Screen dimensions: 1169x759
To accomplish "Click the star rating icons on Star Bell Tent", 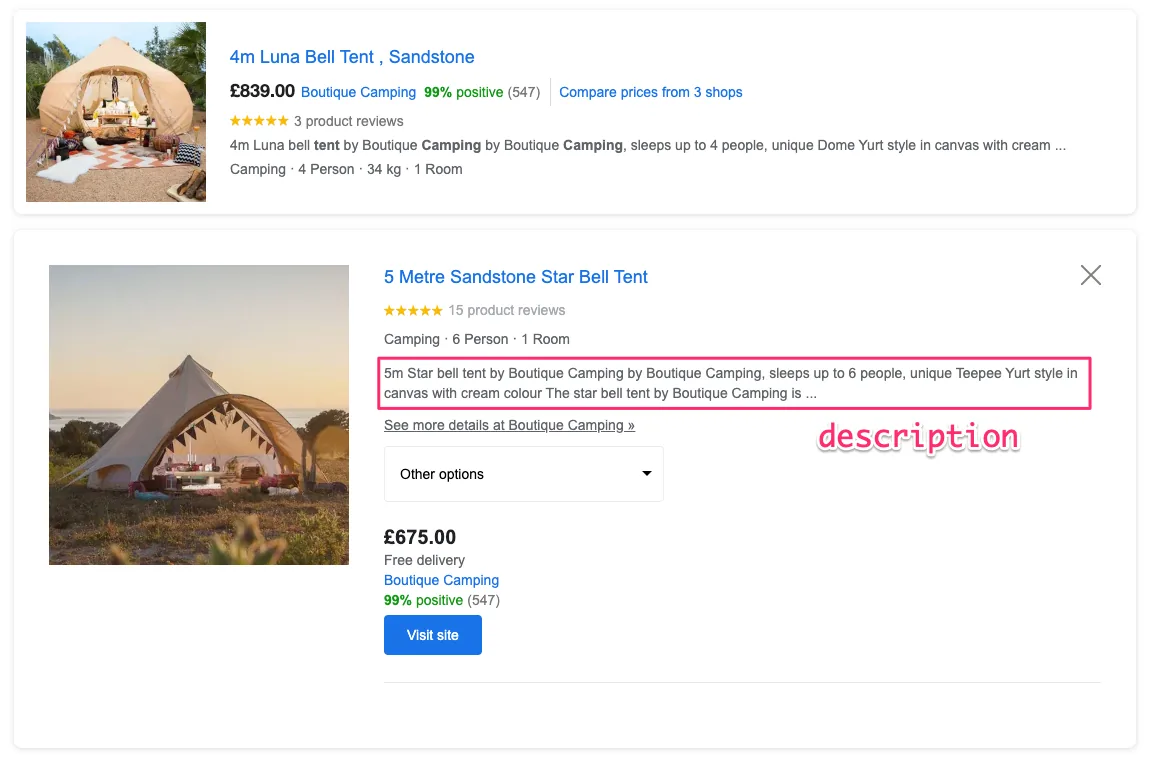I will [412, 310].
